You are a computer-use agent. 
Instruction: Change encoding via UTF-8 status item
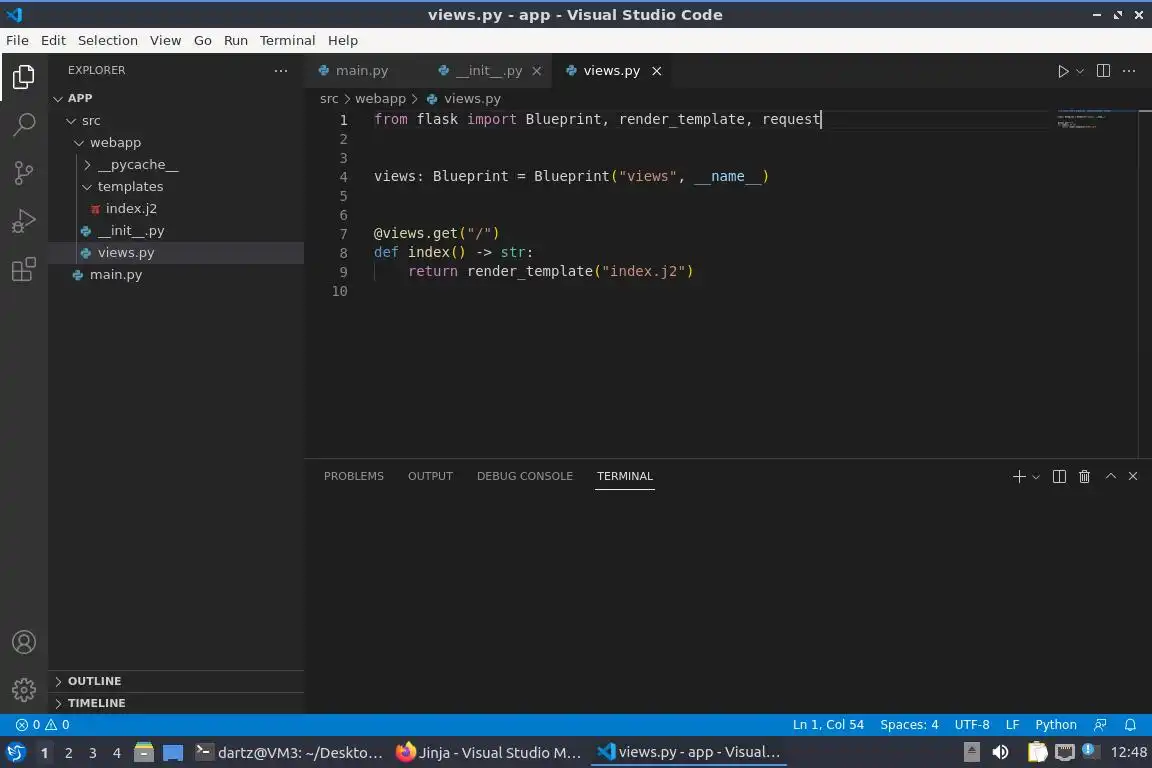coord(971,725)
